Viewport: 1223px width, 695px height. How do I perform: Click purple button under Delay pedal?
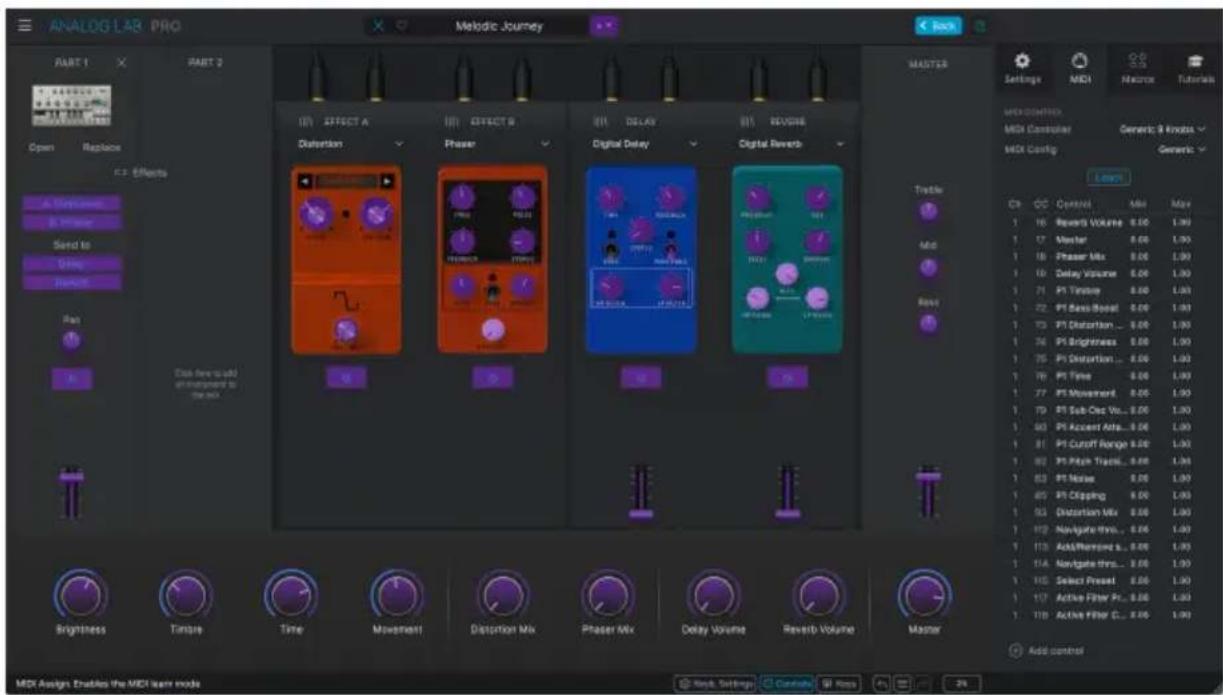click(641, 377)
